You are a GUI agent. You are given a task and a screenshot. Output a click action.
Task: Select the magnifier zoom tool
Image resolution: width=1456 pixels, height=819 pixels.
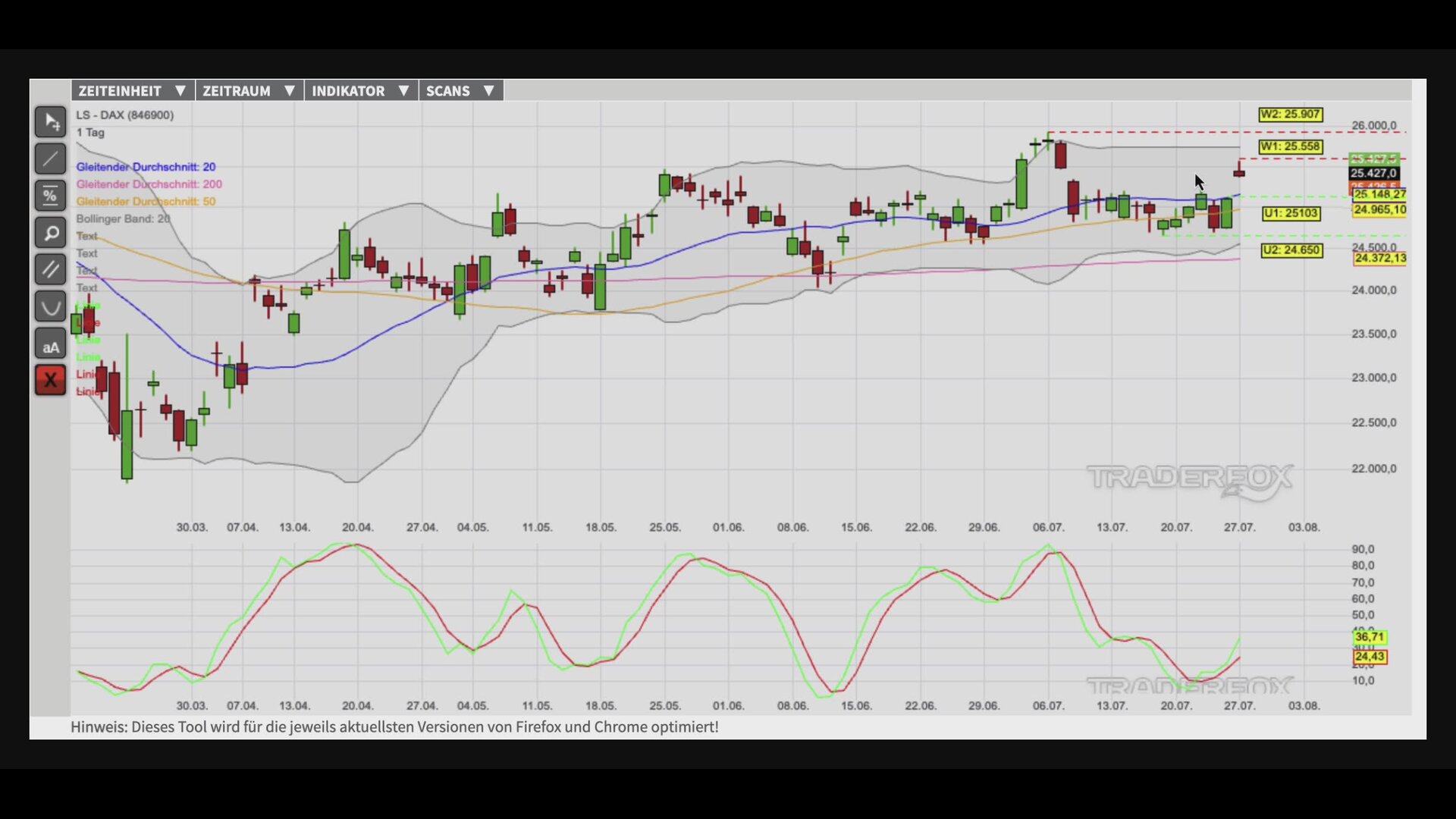pyautogui.click(x=50, y=233)
